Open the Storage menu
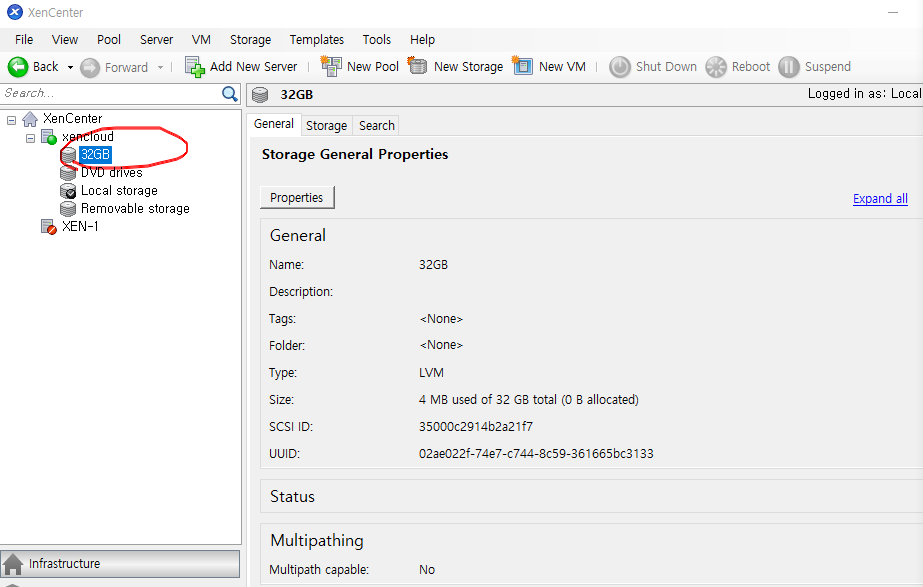Screen dimensions: 923x587 251,39
